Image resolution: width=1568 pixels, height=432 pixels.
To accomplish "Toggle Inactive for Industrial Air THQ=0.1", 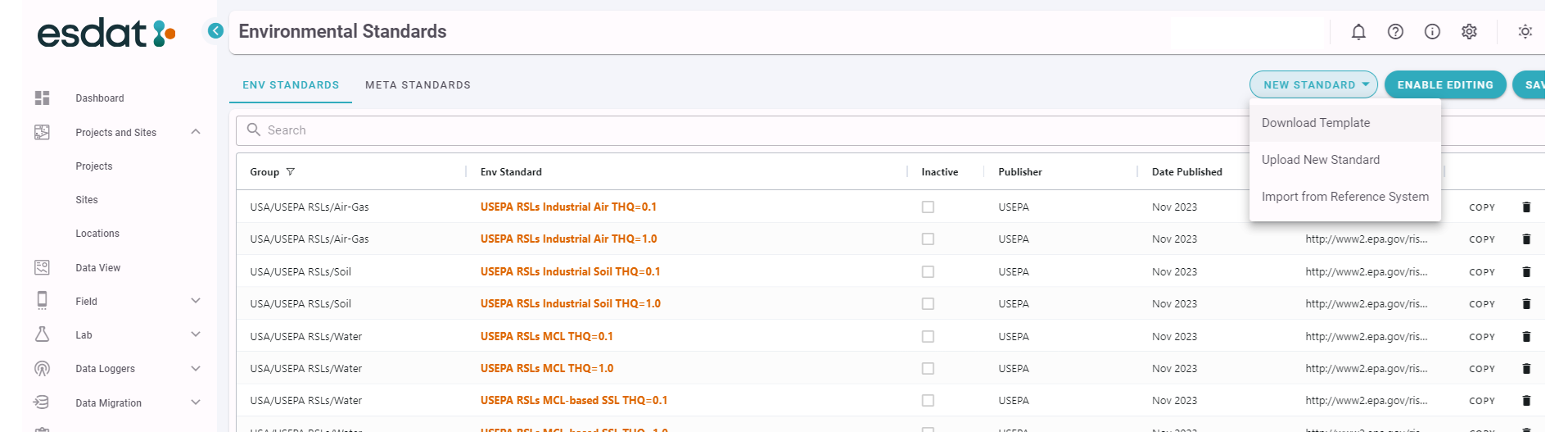I will (928, 207).
